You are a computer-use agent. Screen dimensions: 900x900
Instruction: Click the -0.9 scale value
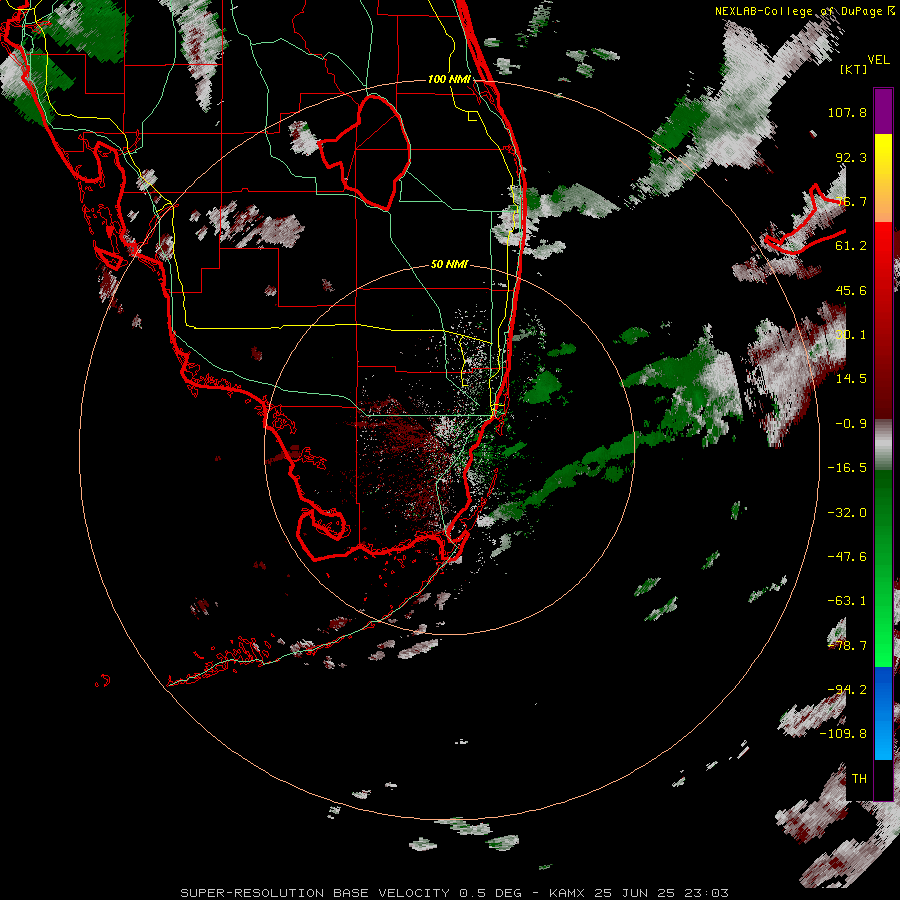coord(851,424)
